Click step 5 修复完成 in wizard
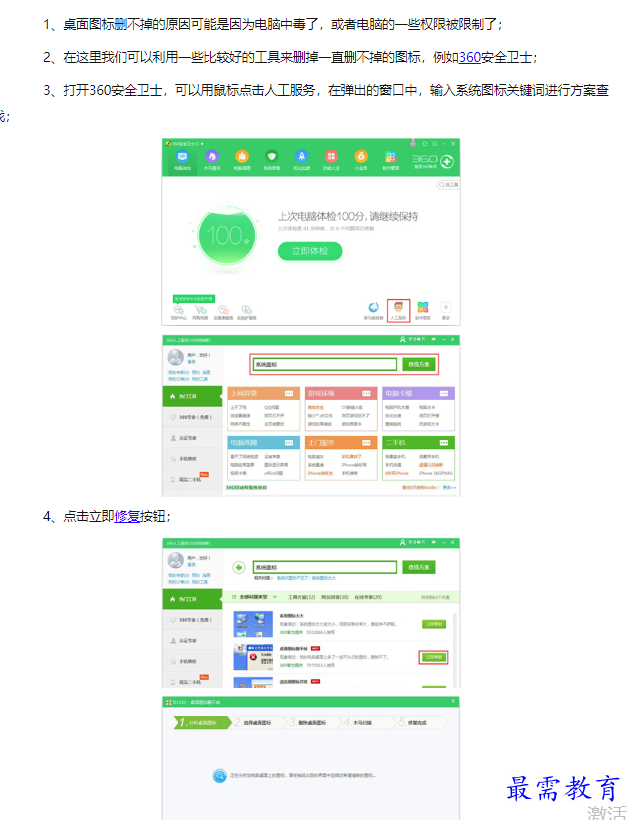628x820 pixels. tap(420, 723)
